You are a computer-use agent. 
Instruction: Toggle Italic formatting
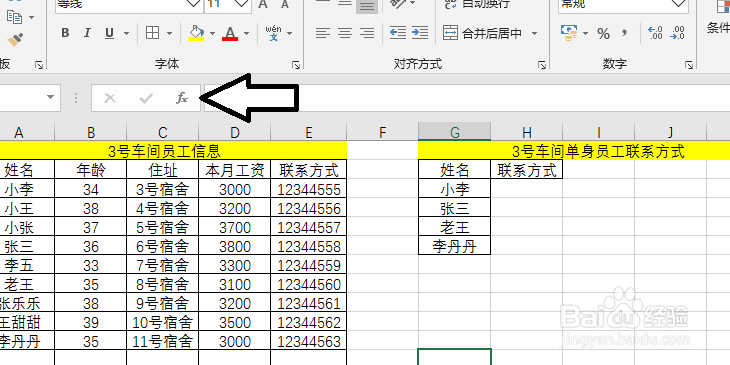coord(87,33)
